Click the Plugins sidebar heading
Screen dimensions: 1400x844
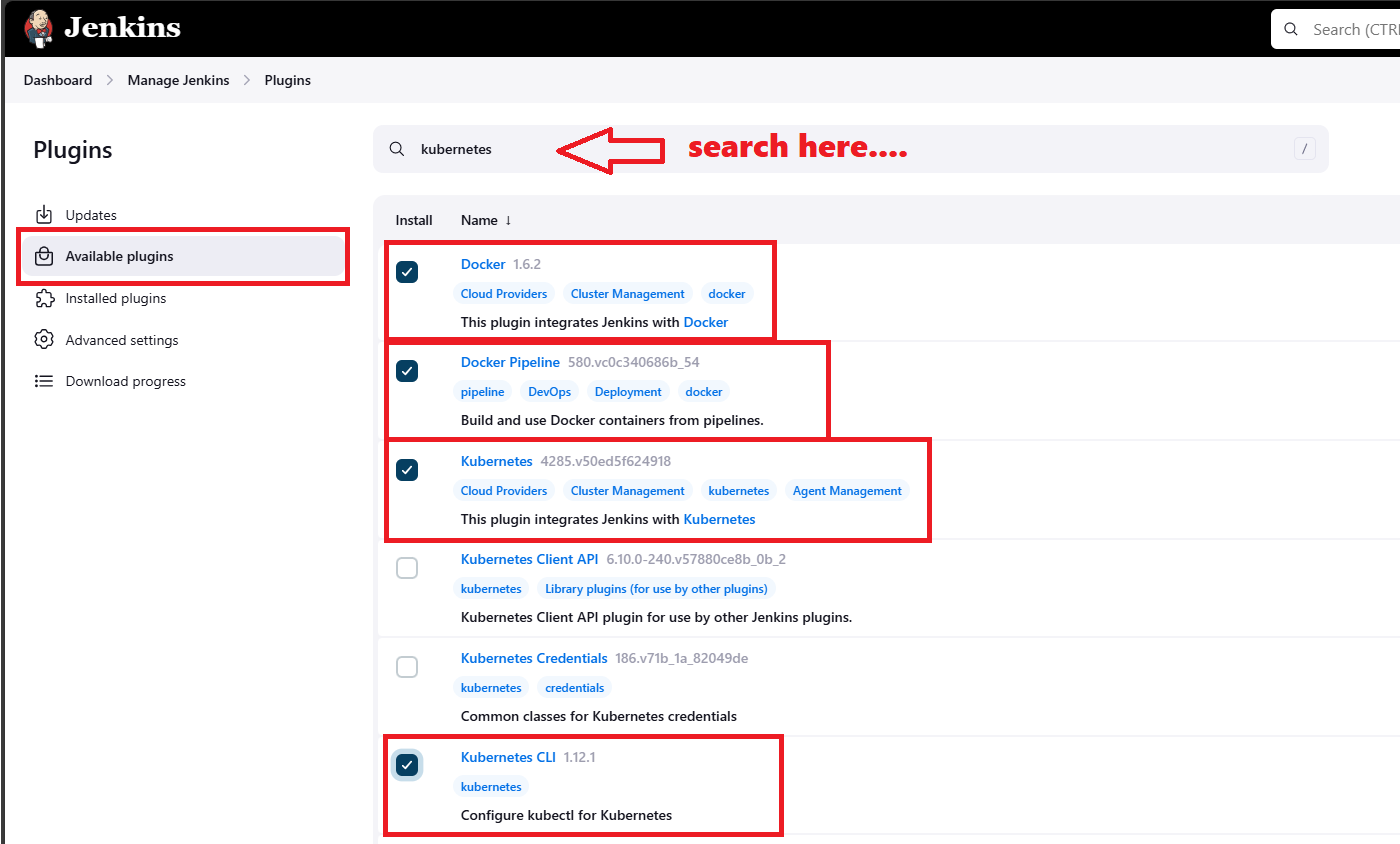coord(73,150)
